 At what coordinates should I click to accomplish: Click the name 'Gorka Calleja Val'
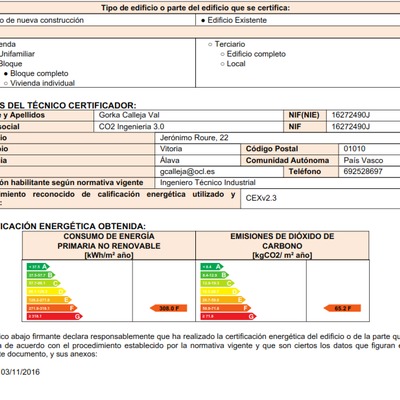129,115
